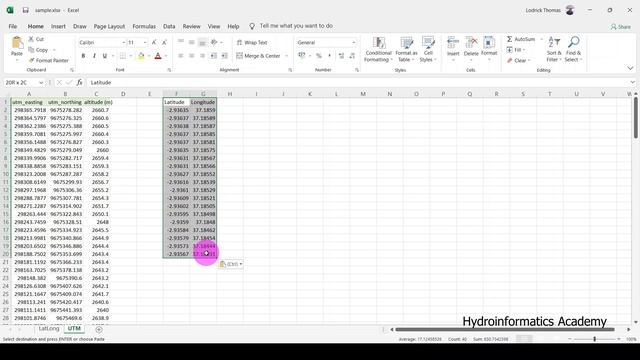Increase indent of cell contents

click(224, 56)
